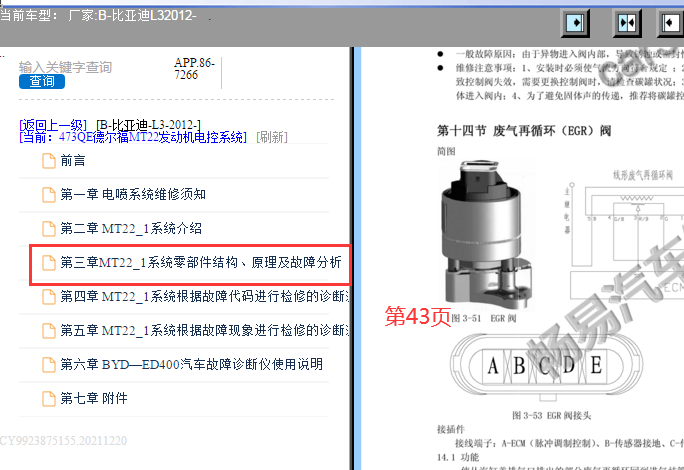Click the document icon beside 第二章
The width and height of the screenshot is (684, 470).
pyautogui.click(x=49, y=229)
